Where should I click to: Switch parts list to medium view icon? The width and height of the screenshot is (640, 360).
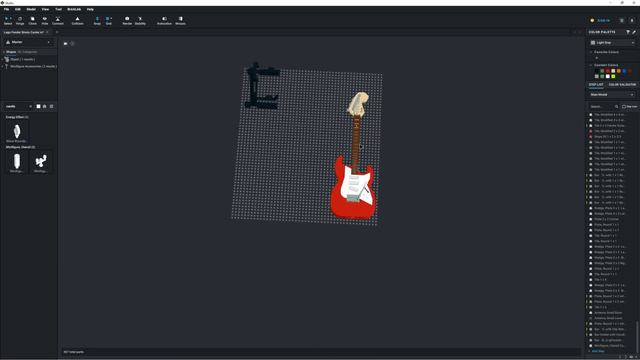point(44,107)
